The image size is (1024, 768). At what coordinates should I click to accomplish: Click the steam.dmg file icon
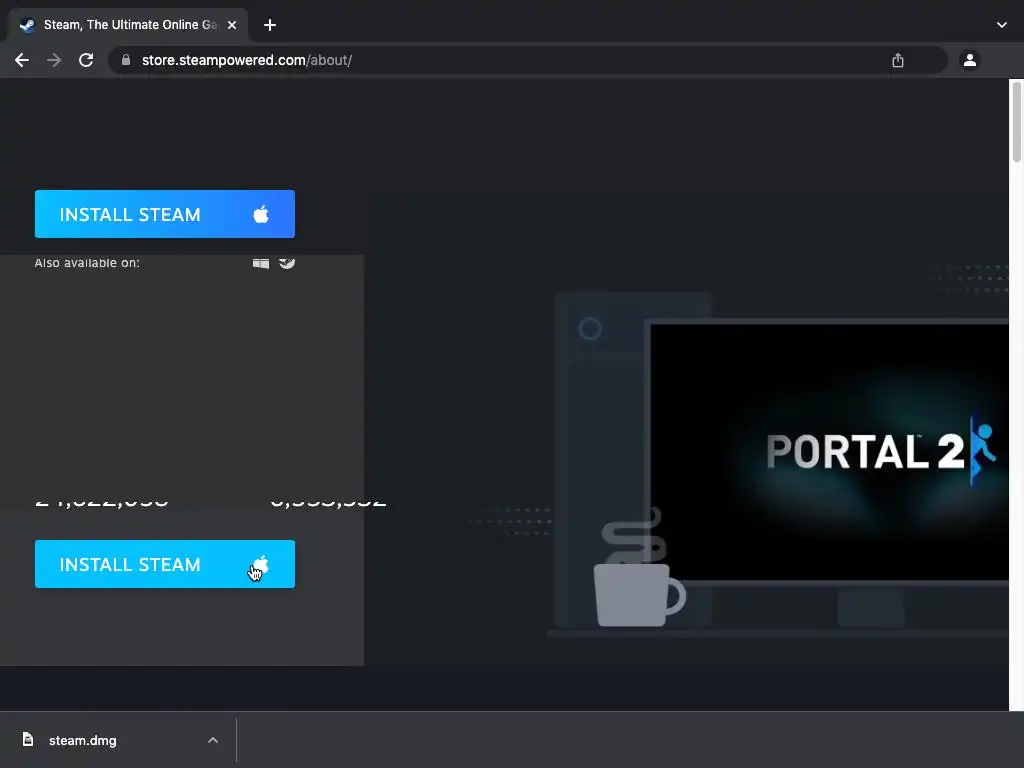coord(28,739)
